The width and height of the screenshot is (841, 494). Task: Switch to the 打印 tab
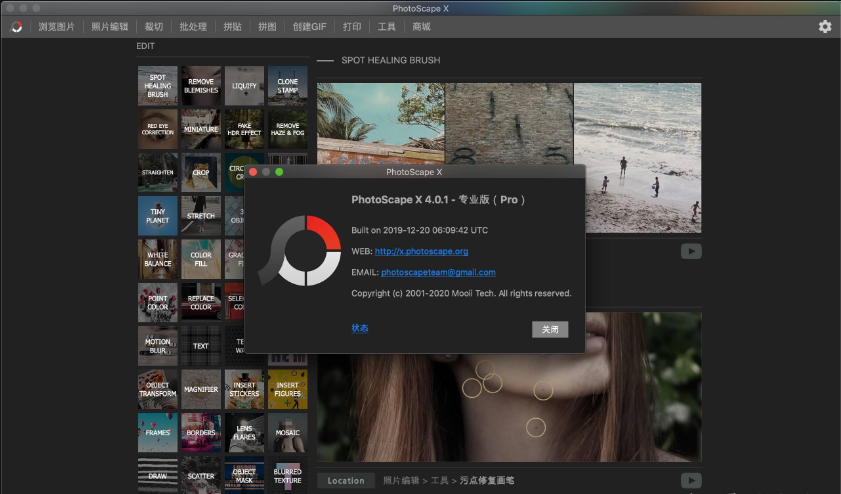point(352,27)
